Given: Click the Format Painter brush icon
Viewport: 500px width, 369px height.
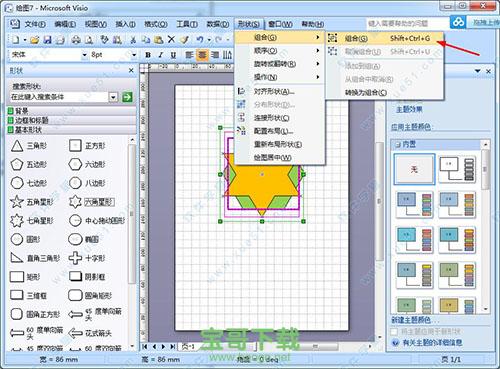Looking at the screenshot, I should pyautogui.click(x=184, y=40).
